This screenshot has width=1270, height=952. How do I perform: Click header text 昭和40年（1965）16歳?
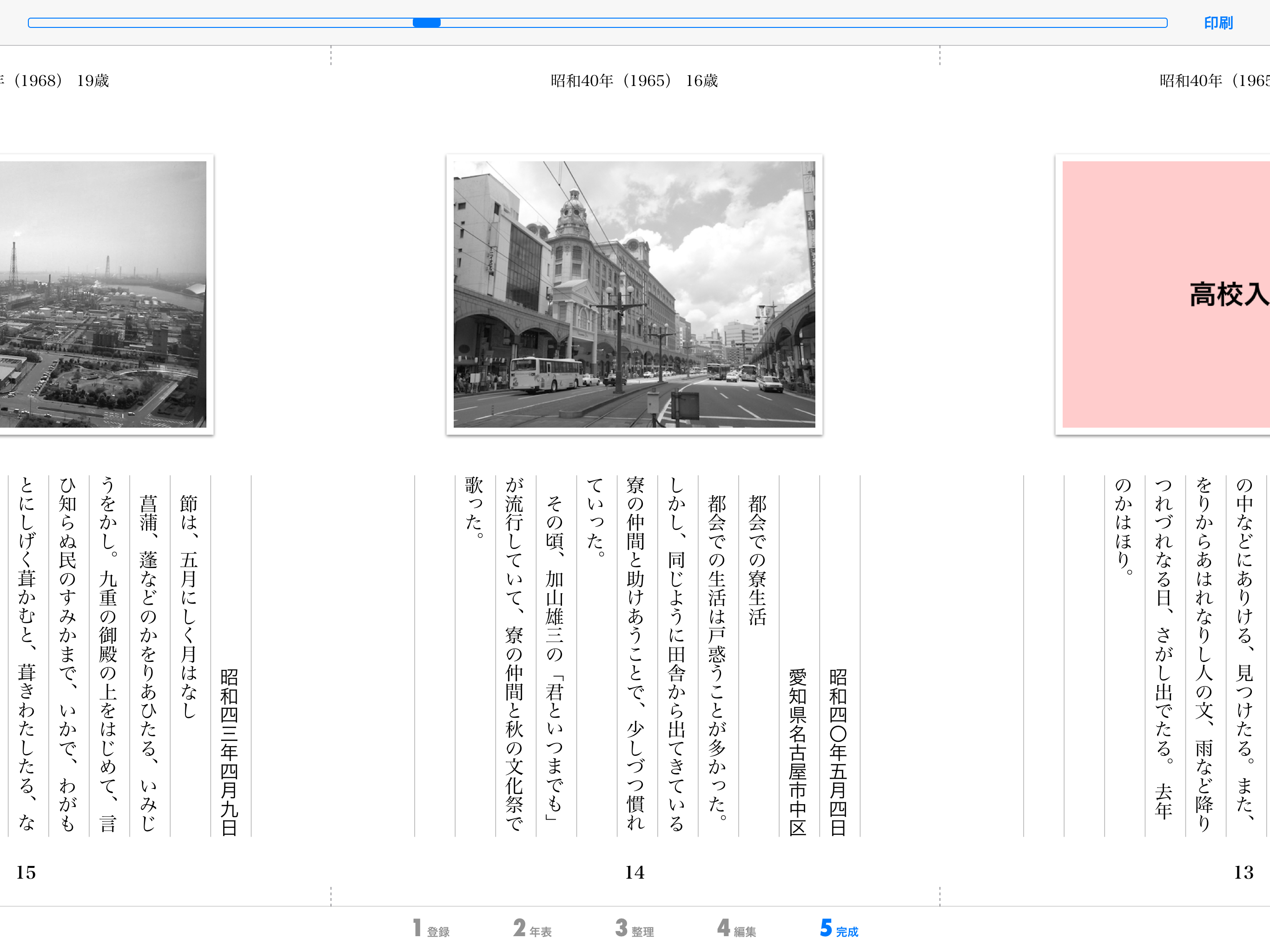point(635,80)
